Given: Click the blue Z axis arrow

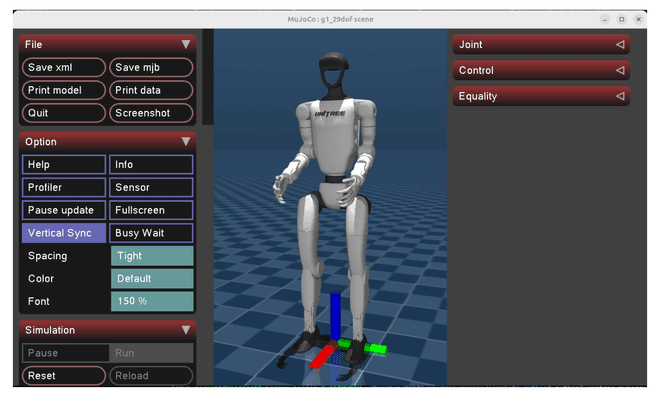Looking at the screenshot, I should (335, 316).
